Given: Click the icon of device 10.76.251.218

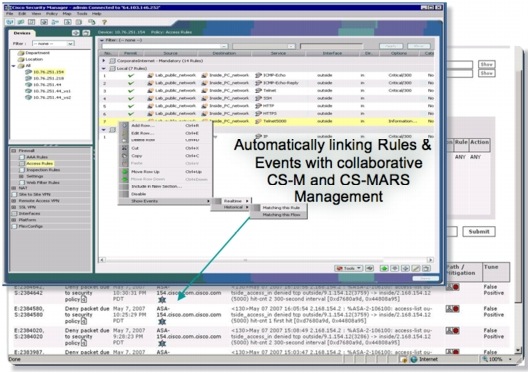Looking at the screenshot, I should [x=28, y=78].
